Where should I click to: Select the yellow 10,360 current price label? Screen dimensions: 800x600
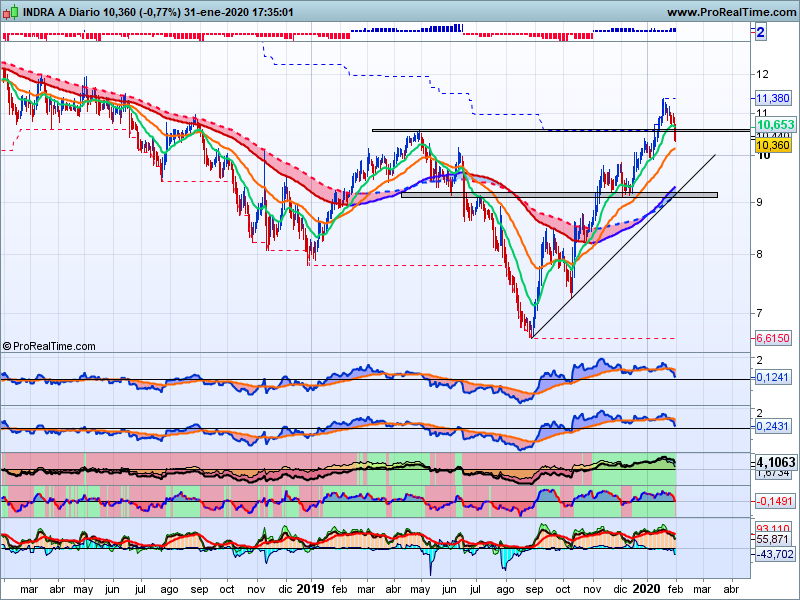coord(772,145)
